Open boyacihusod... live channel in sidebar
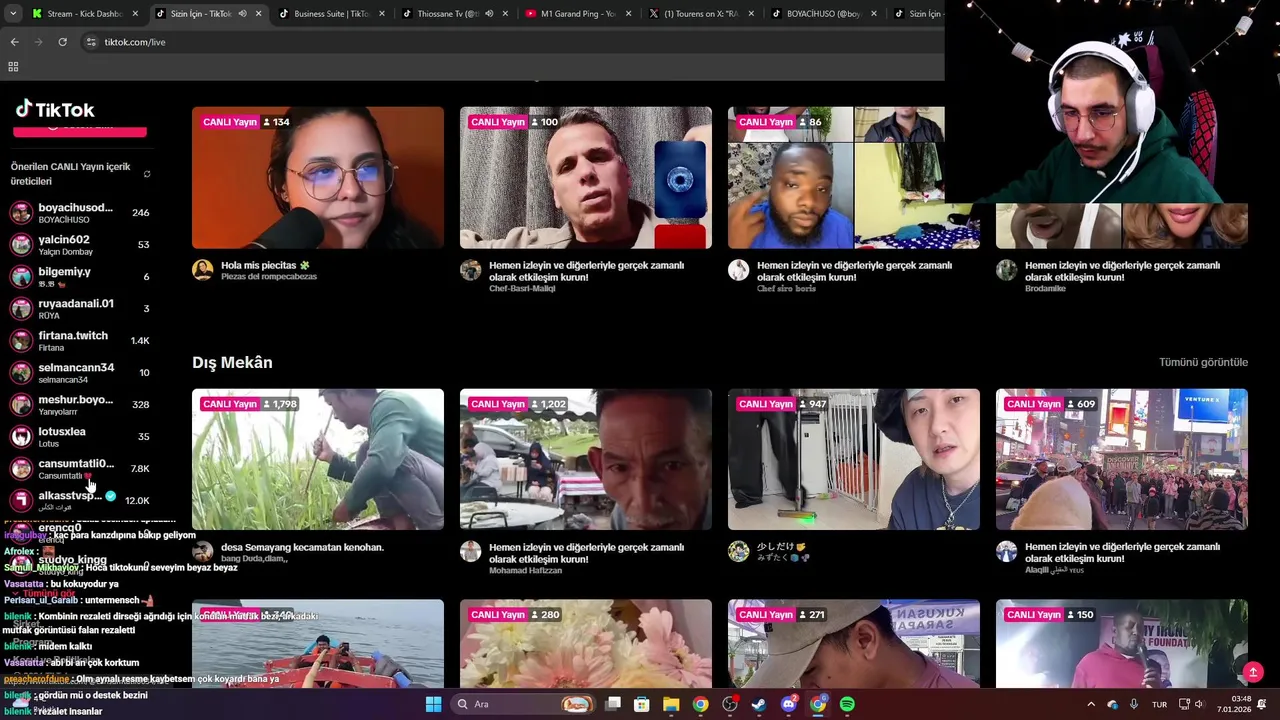The width and height of the screenshot is (1280, 720). click(80, 213)
